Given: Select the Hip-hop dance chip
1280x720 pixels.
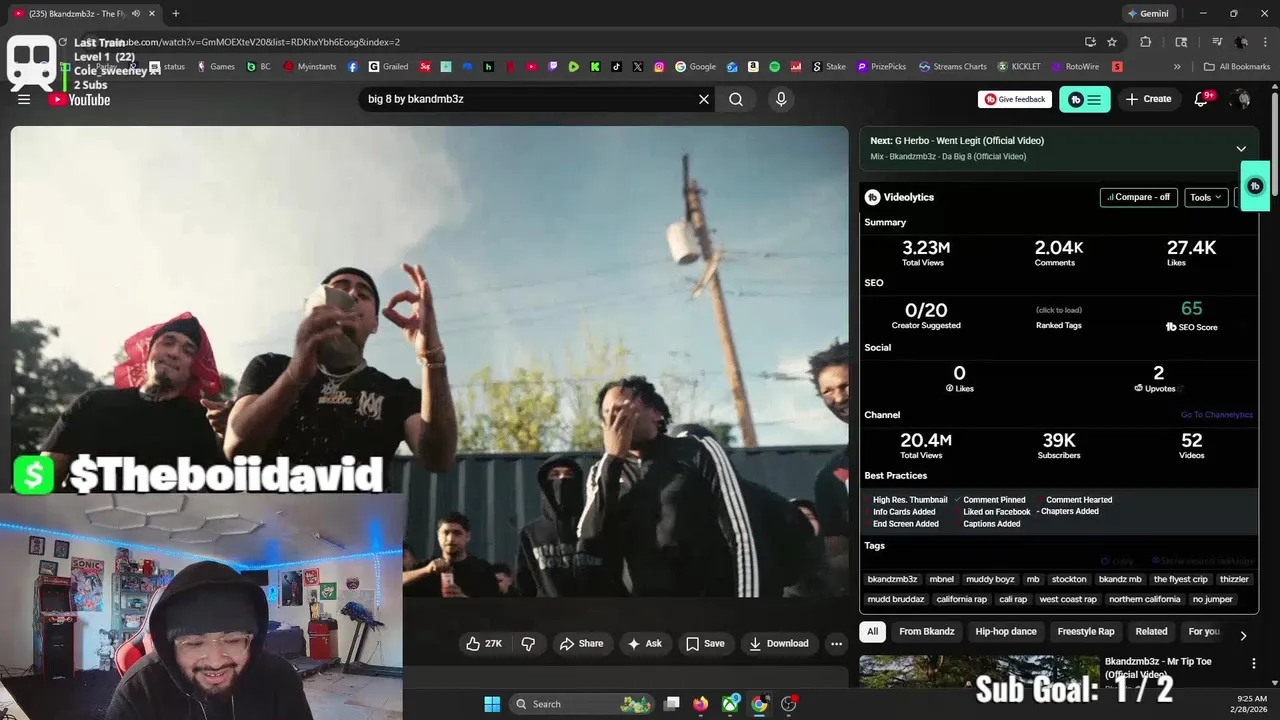Looking at the screenshot, I should (1006, 631).
